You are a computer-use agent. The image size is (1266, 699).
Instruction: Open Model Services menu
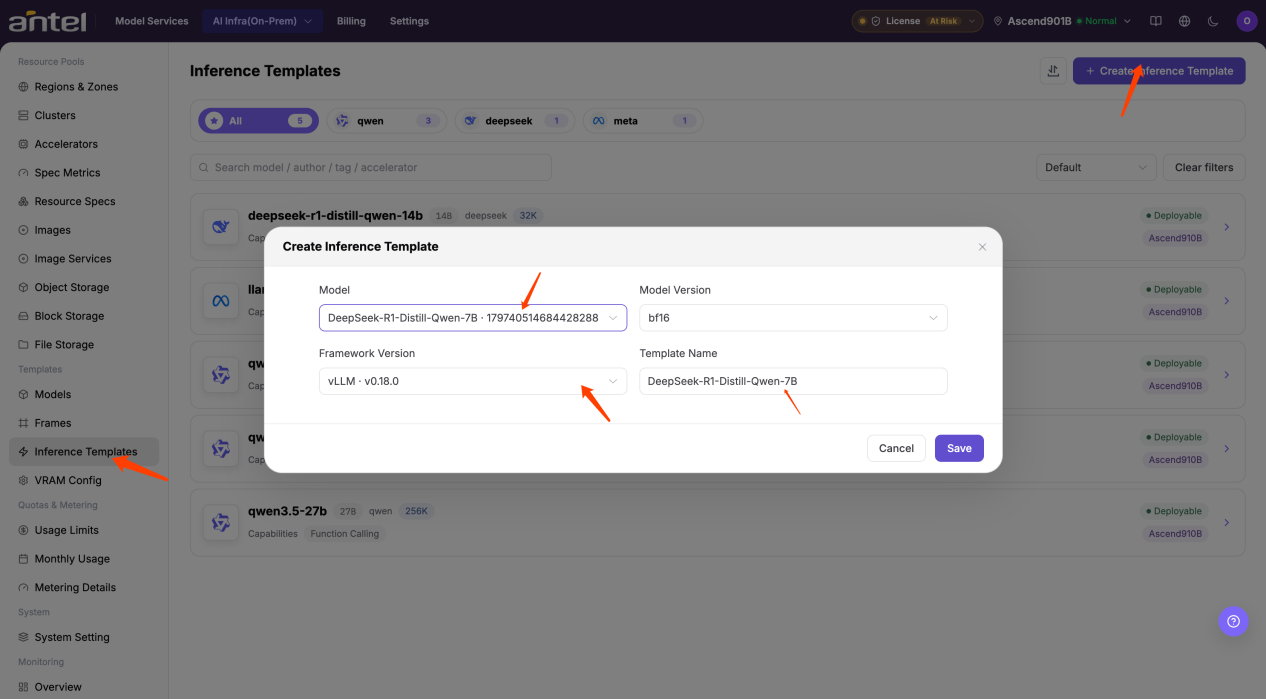coord(152,21)
